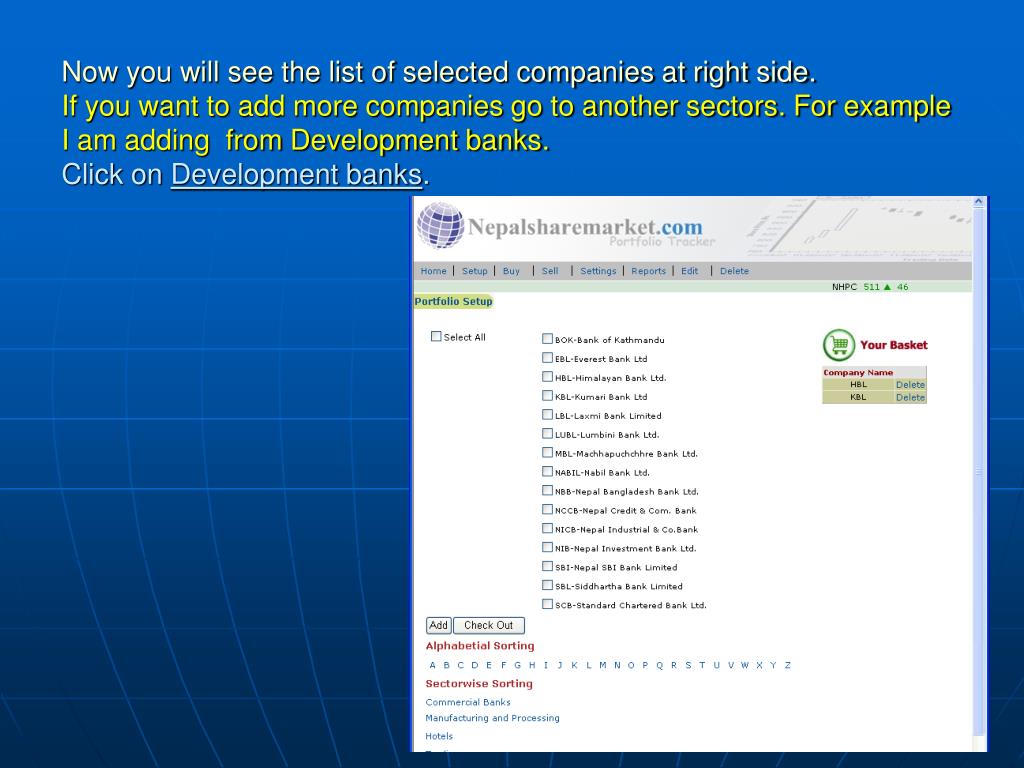
Task: Click the page's vertical scrollbar thumb
Action: pos(978,472)
